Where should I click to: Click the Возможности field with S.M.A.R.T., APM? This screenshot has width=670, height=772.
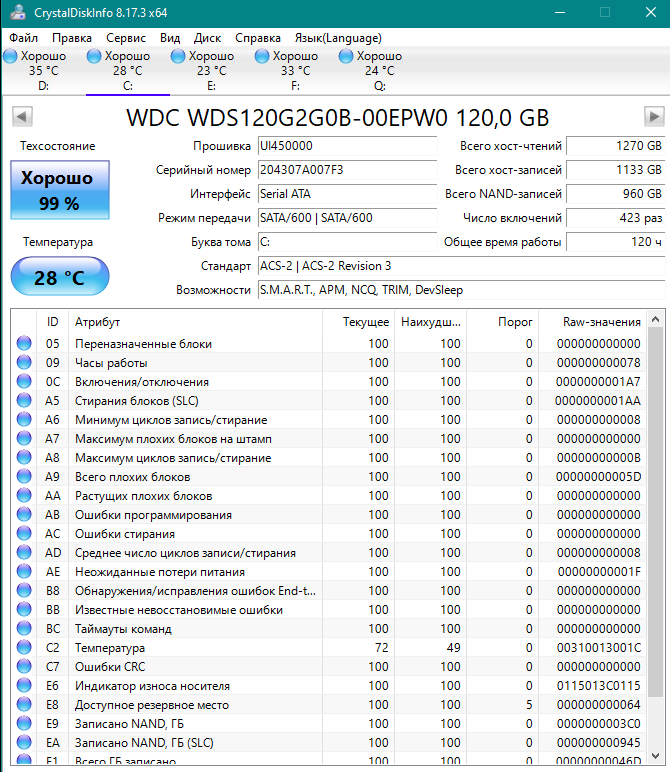tap(461, 290)
